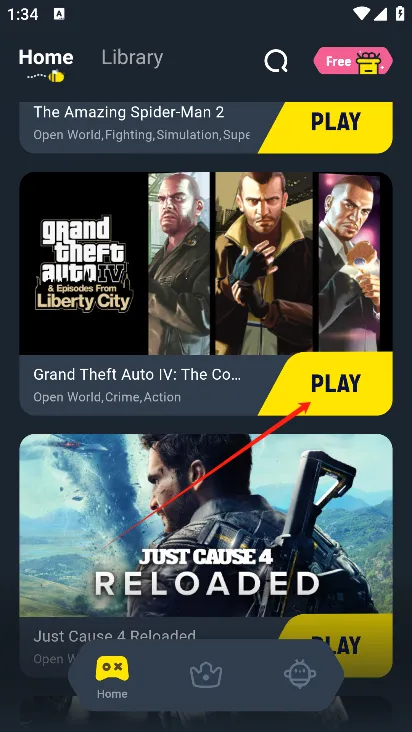Image resolution: width=412 pixels, height=732 pixels.
Task: Tap the battery icon in status bar
Action: coord(400,14)
